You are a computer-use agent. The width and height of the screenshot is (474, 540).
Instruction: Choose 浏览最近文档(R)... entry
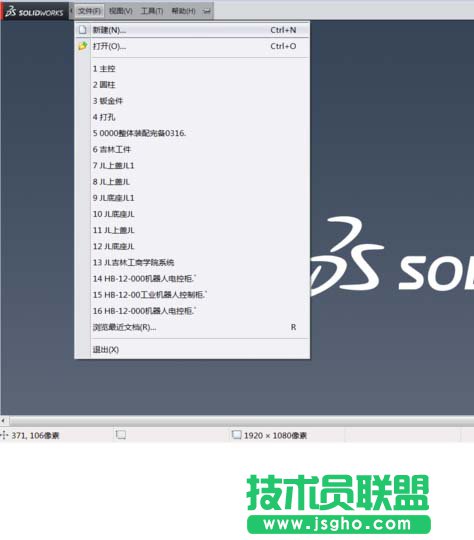(192, 327)
